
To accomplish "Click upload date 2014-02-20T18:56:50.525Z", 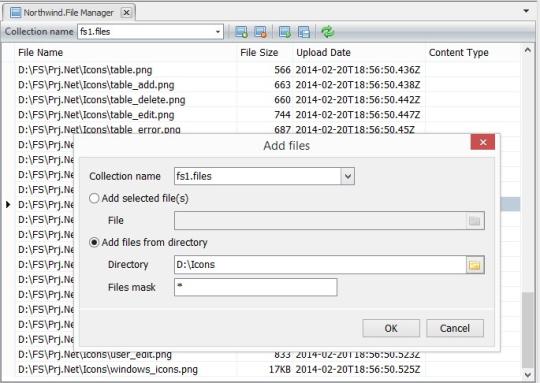I will 358,370.
